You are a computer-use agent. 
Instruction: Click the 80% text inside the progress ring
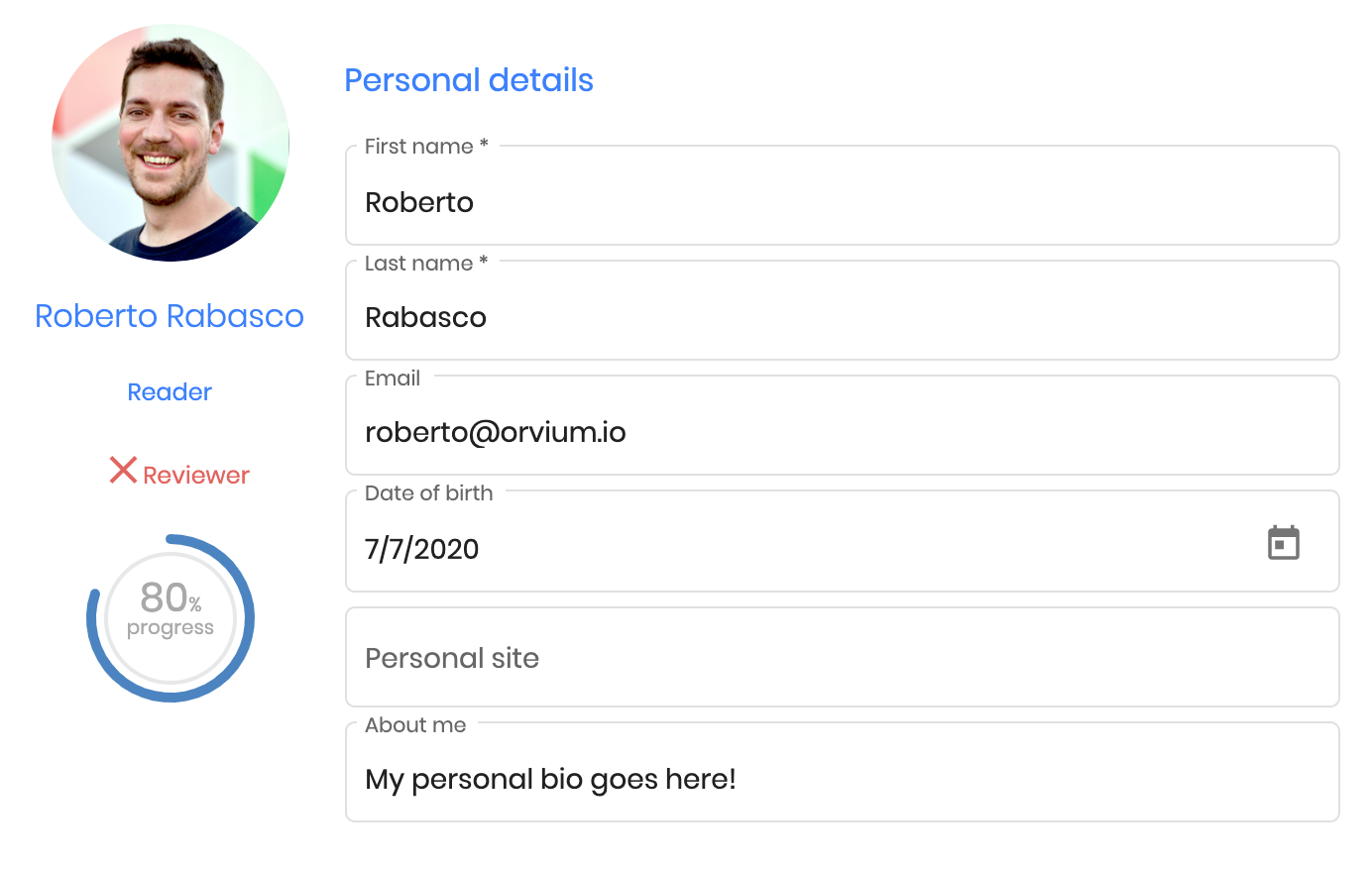(171, 598)
